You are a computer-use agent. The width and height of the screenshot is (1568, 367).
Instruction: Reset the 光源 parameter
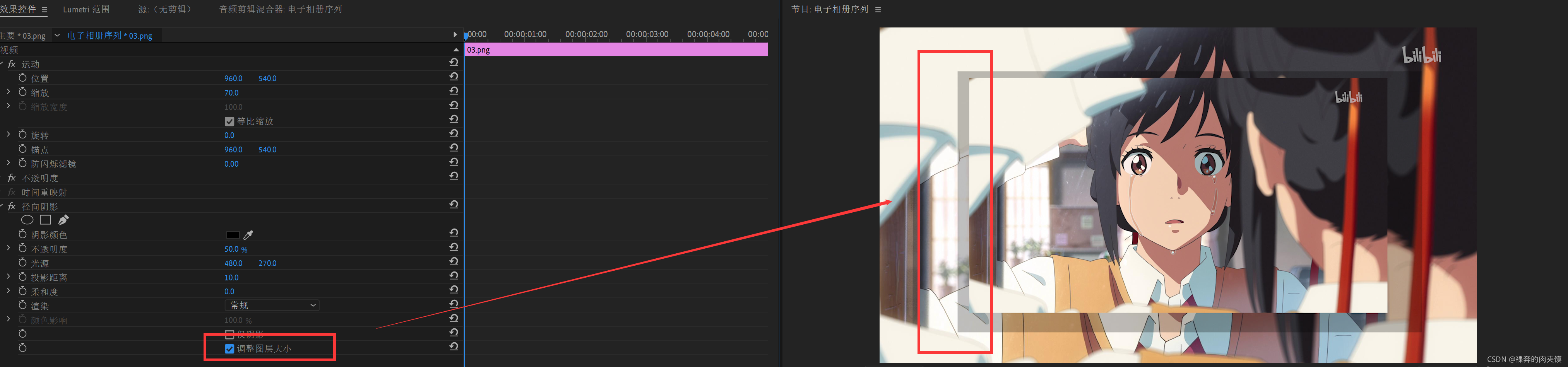click(x=454, y=261)
